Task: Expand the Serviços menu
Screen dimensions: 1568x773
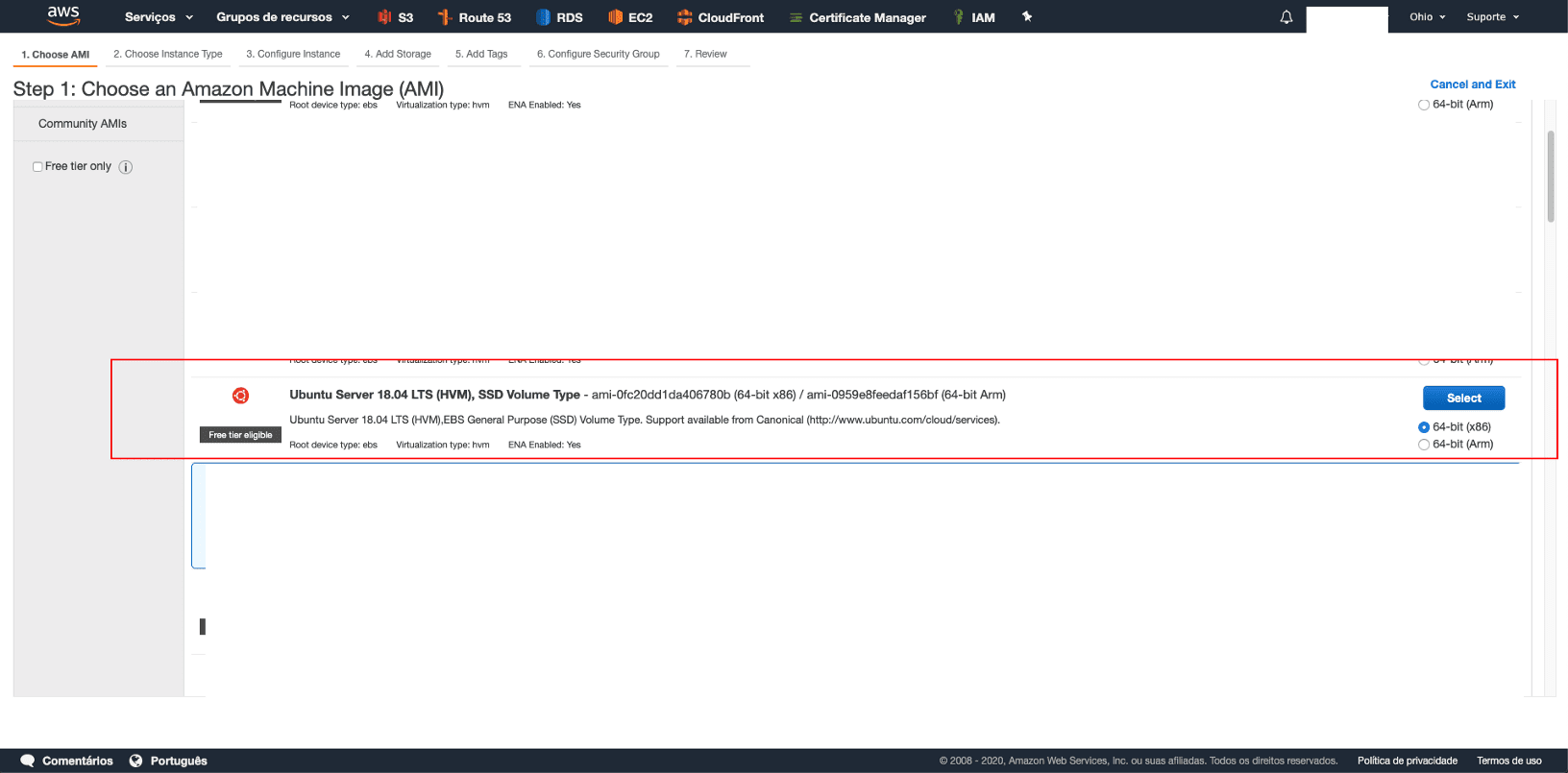Action: [159, 17]
